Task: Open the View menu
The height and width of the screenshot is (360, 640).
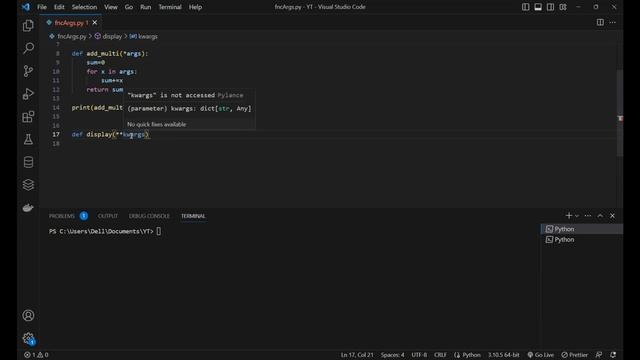Action: 111,7
